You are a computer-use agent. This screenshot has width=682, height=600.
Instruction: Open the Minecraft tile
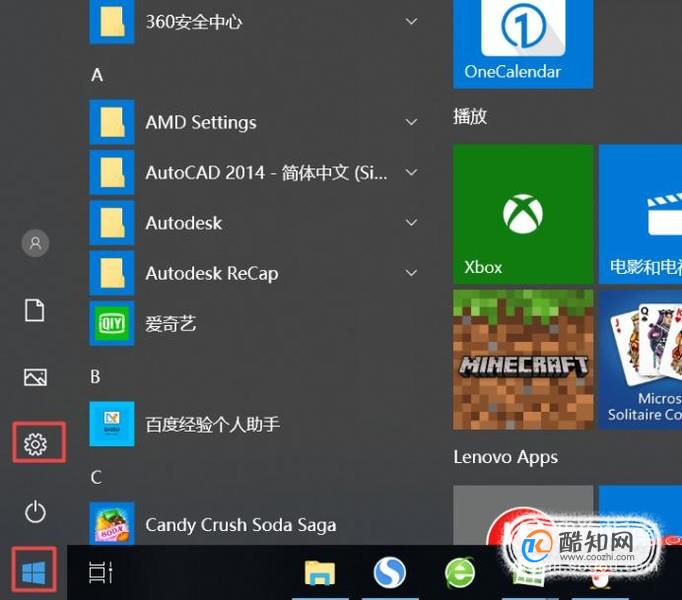coord(523,360)
